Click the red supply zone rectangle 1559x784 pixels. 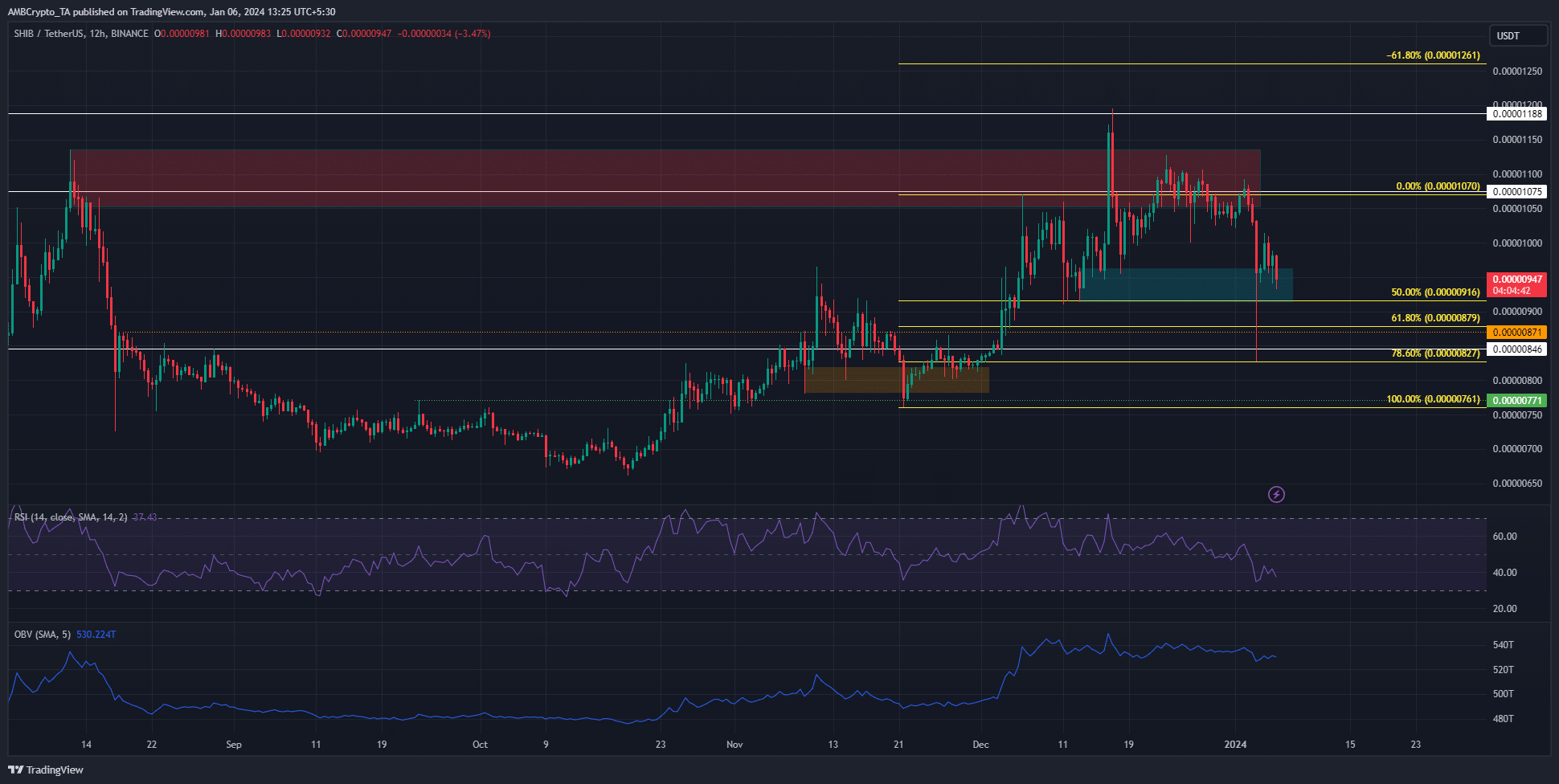click(x=665, y=178)
